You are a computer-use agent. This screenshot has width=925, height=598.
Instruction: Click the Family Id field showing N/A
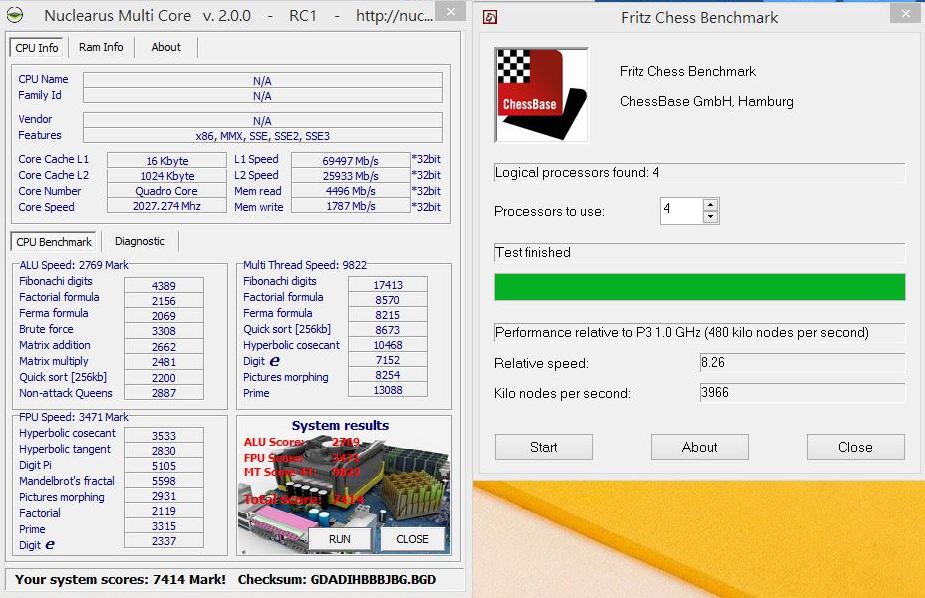coord(263,96)
